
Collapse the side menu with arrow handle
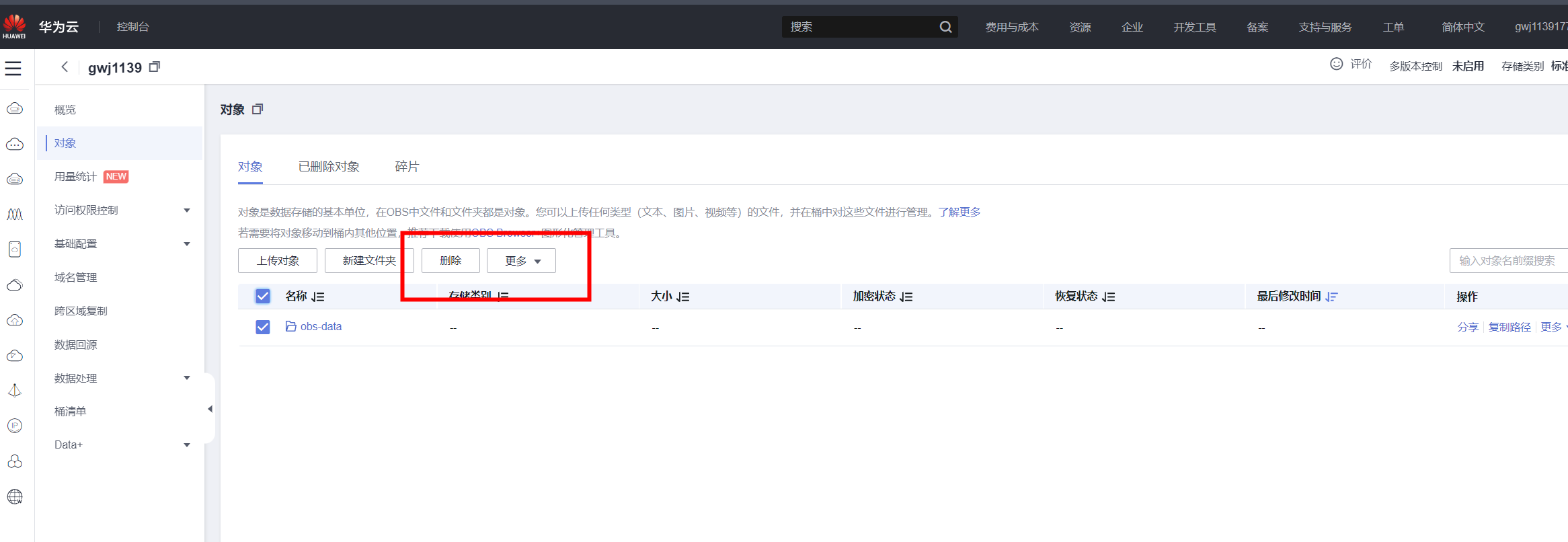click(x=210, y=409)
